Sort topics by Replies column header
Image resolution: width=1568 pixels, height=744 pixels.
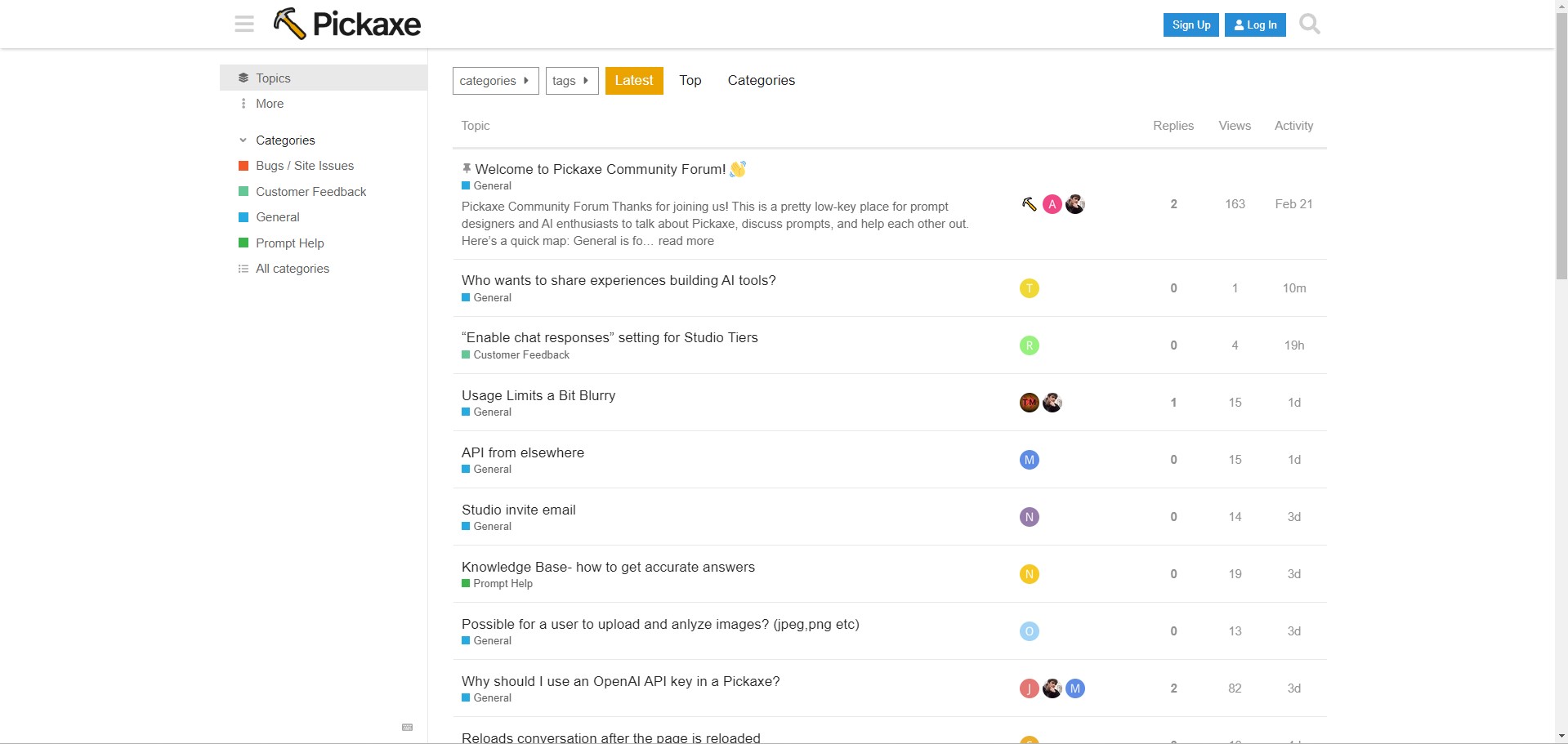click(1173, 126)
